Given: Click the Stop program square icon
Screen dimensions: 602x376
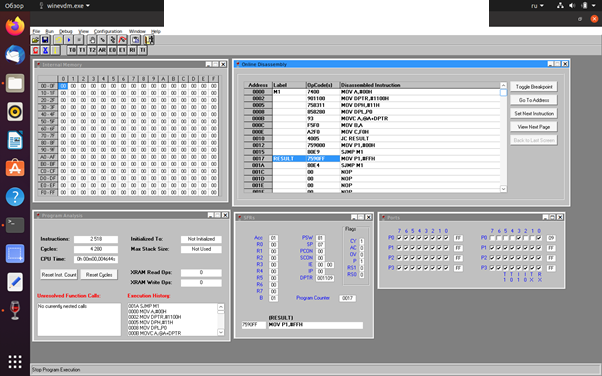Looking at the screenshot, I should coord(78,40).
